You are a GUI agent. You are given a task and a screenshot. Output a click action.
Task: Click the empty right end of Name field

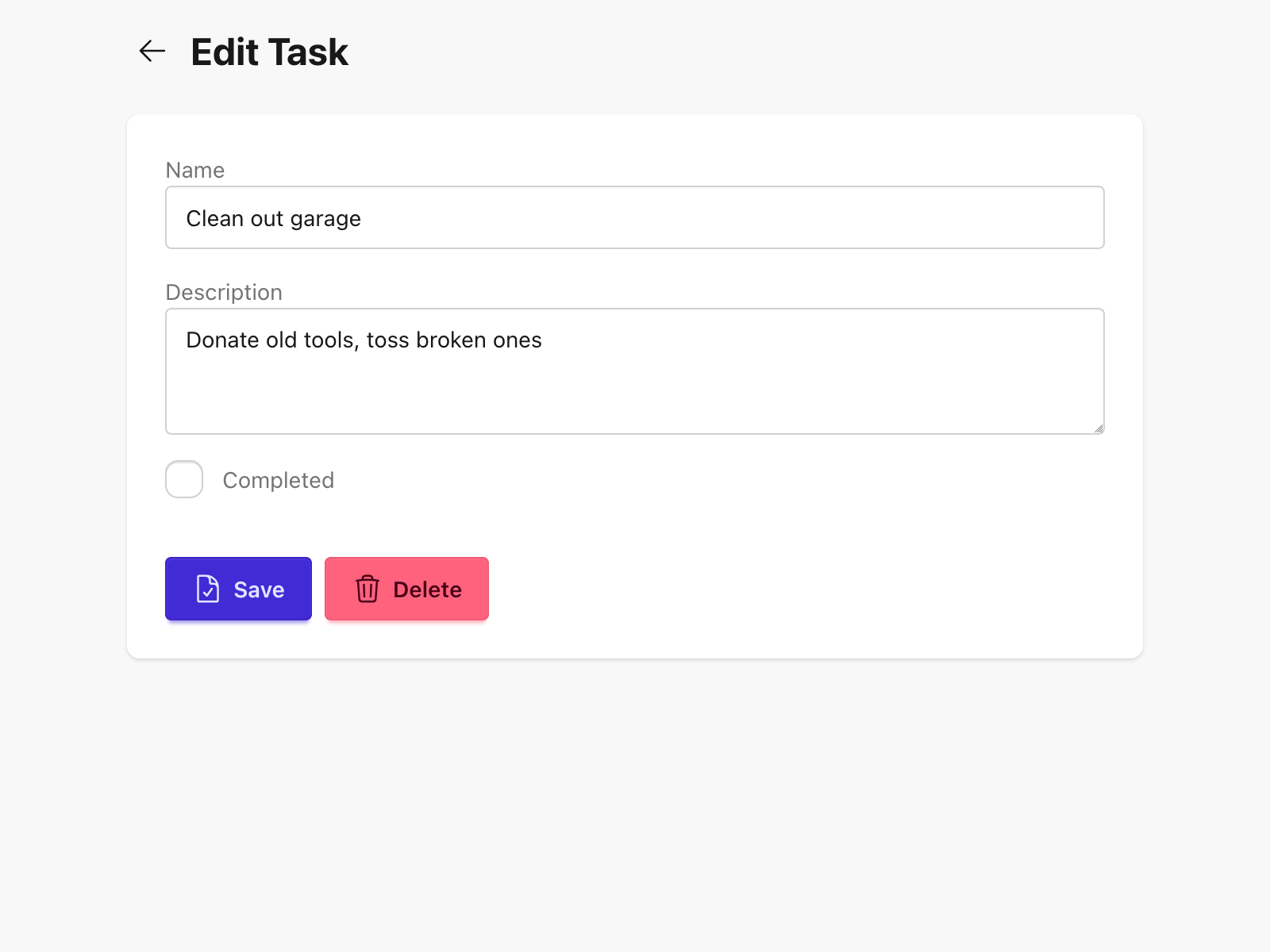pyautogui.click(x=952, y=217)
